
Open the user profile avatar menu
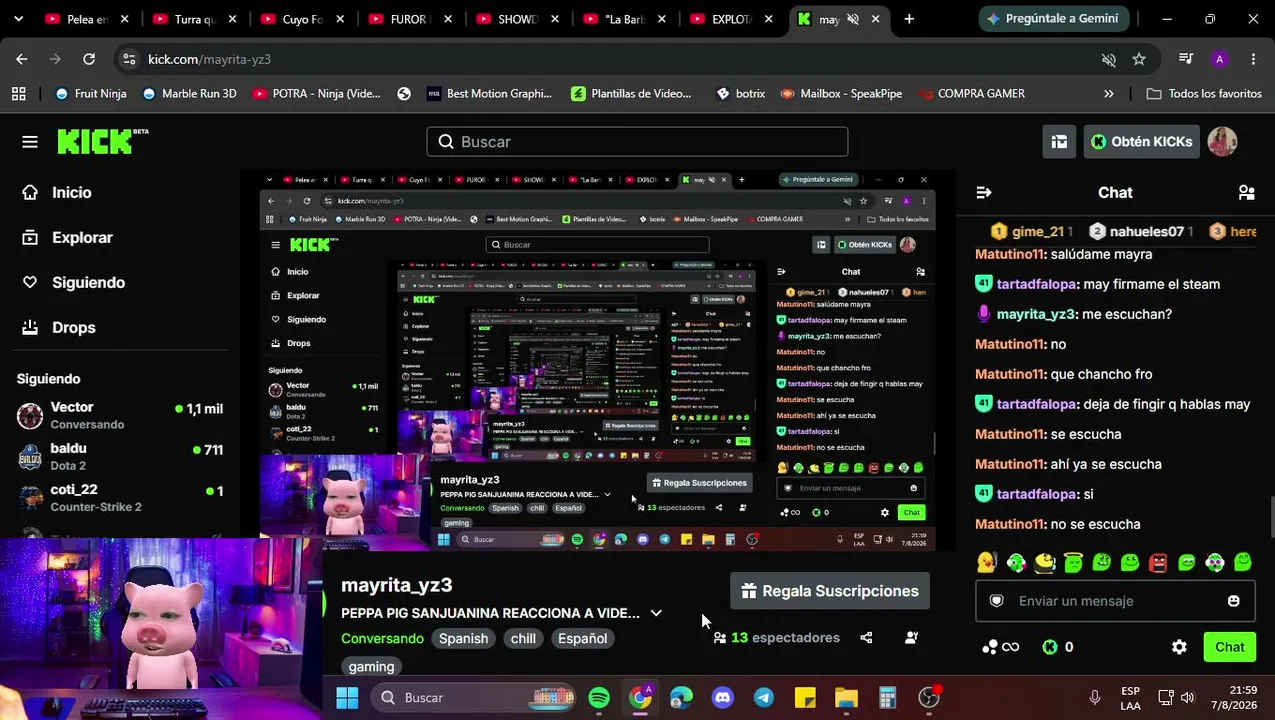point(1222,142)
